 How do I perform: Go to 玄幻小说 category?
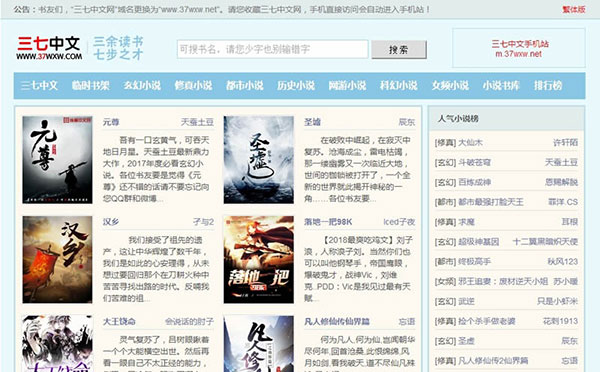tap(142, 85)
